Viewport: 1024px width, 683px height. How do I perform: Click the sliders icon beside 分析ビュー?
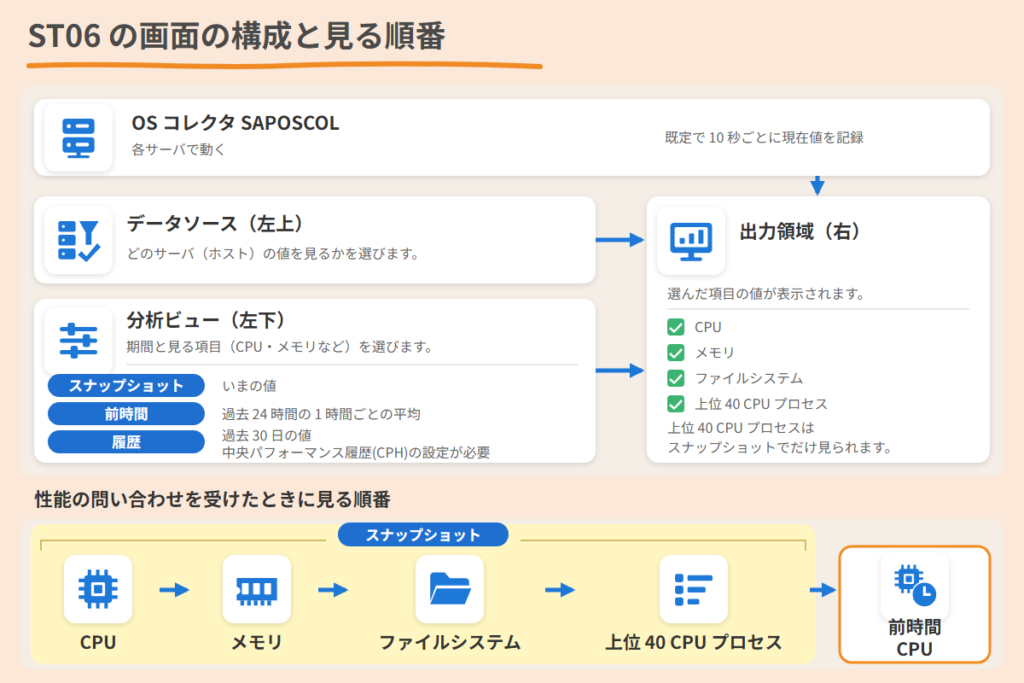click(78, 340)
